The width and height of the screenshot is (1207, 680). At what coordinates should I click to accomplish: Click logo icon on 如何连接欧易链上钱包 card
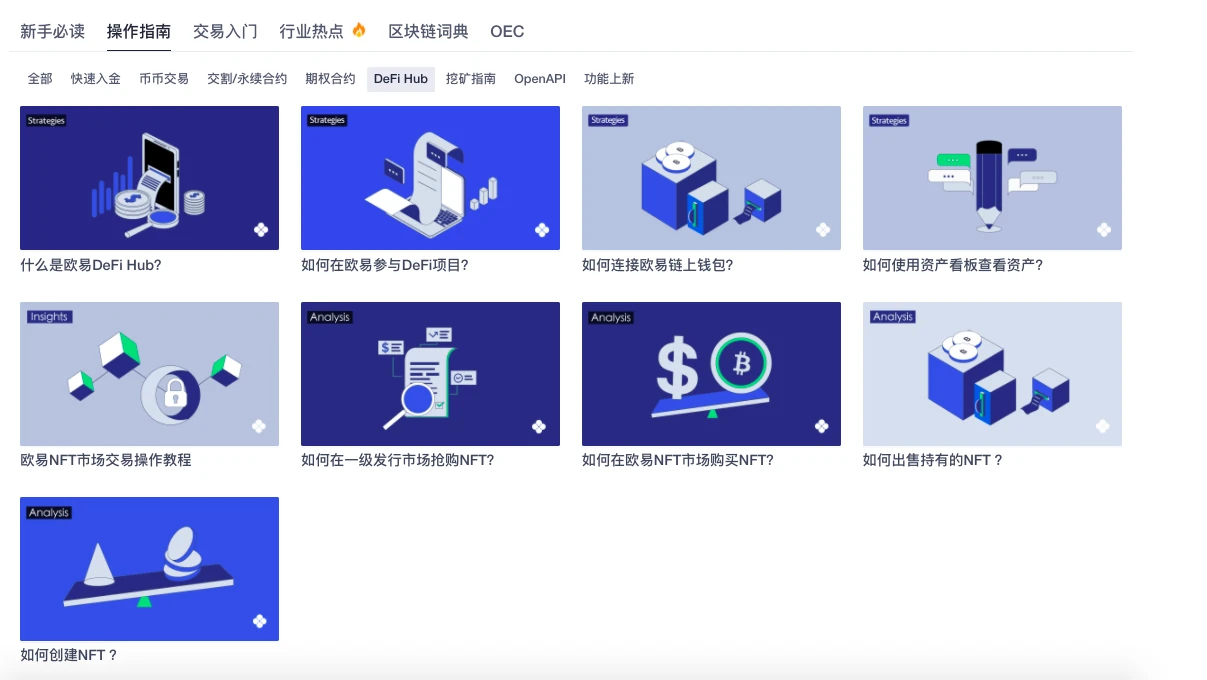coord(823,230)
